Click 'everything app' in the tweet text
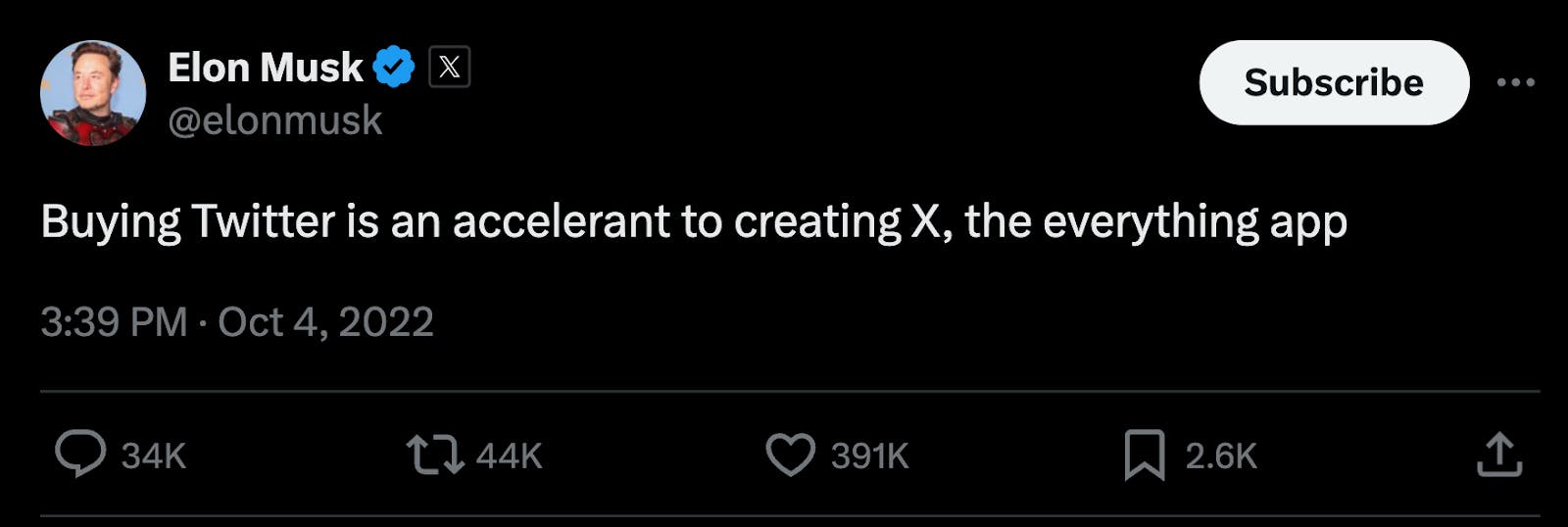The height and width of the screenshot is (527, 1568). click(x=1195, y=221)
